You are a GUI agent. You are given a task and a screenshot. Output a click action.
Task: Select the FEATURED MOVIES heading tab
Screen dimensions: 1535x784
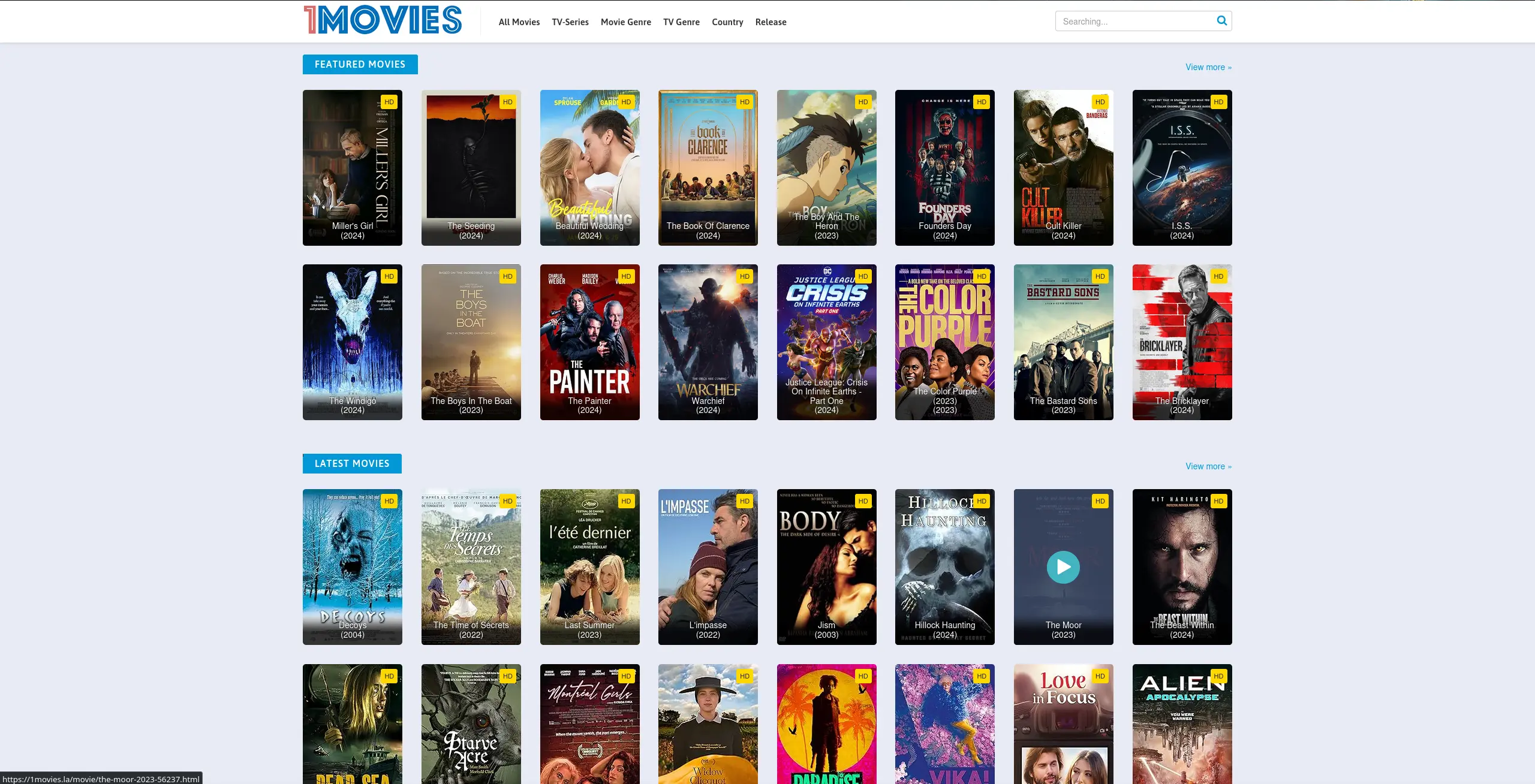pyautogui.click(x=360, y=64)
